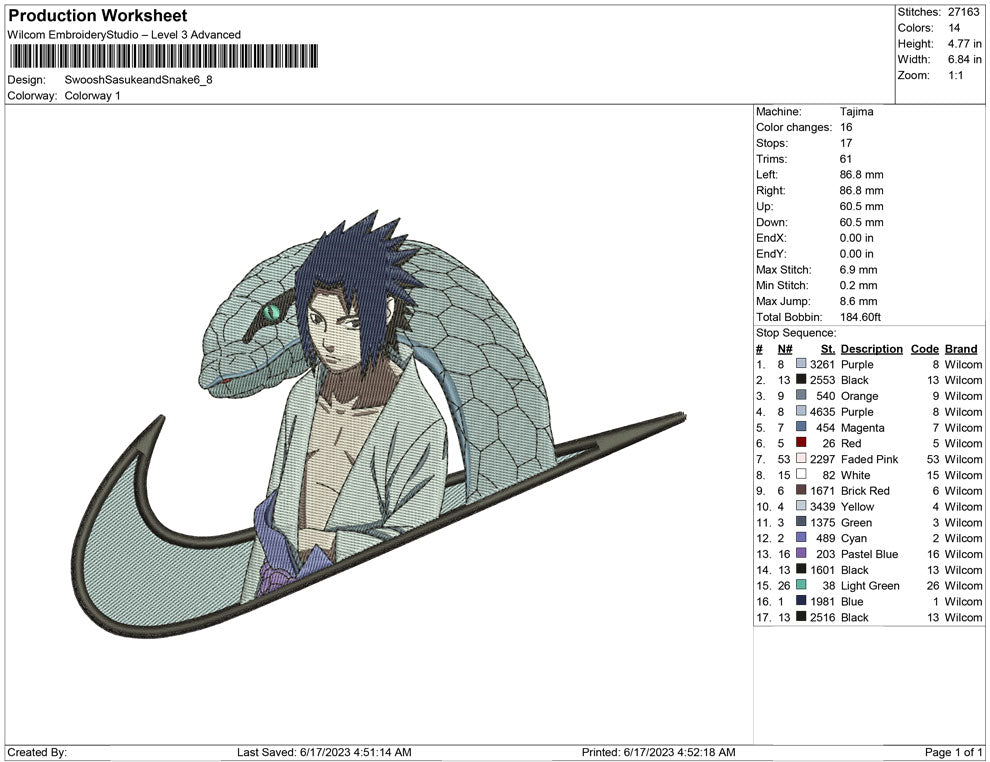This screenshot has height=762, width=990.
Task: Click the Machine value 'Tajima'
Action: 857,112
